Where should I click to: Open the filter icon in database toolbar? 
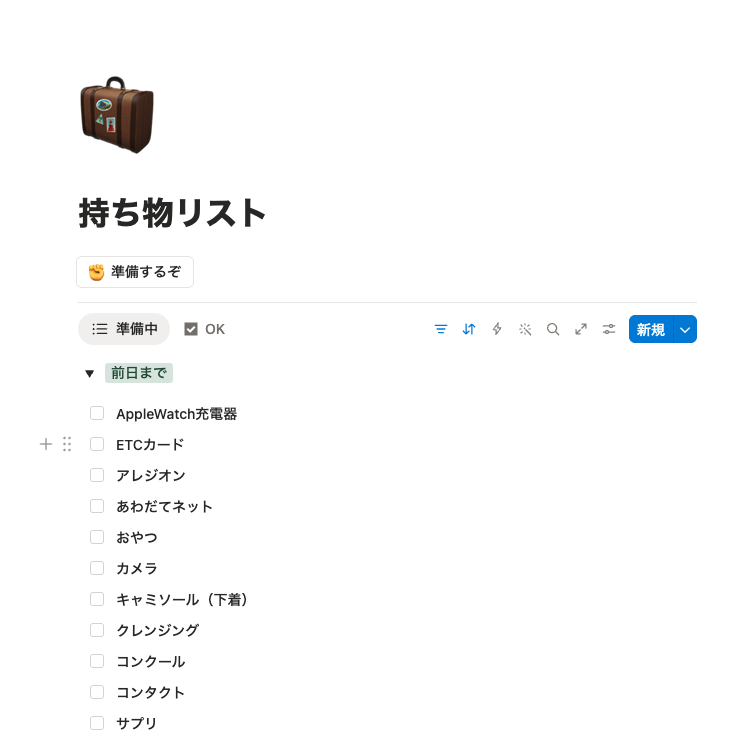441,329
